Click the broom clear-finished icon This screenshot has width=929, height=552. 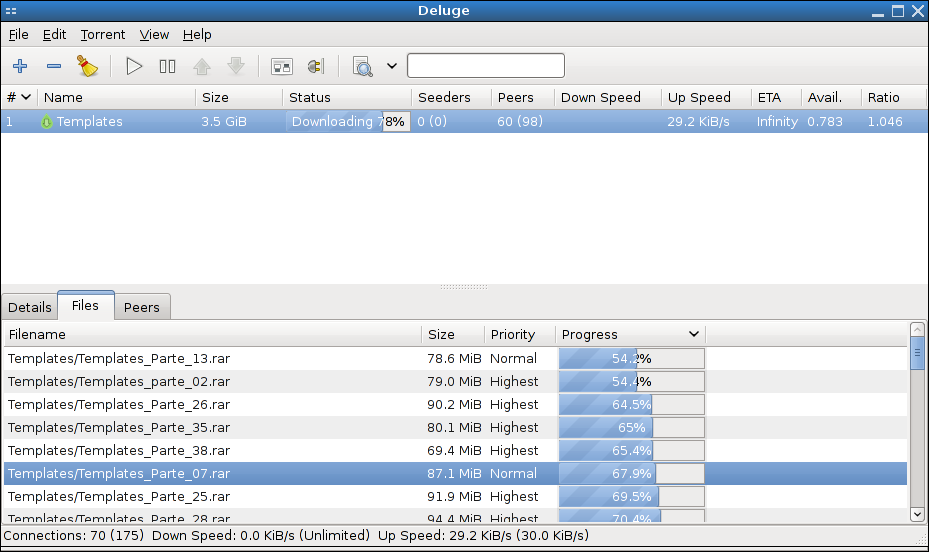click(88, 67)
